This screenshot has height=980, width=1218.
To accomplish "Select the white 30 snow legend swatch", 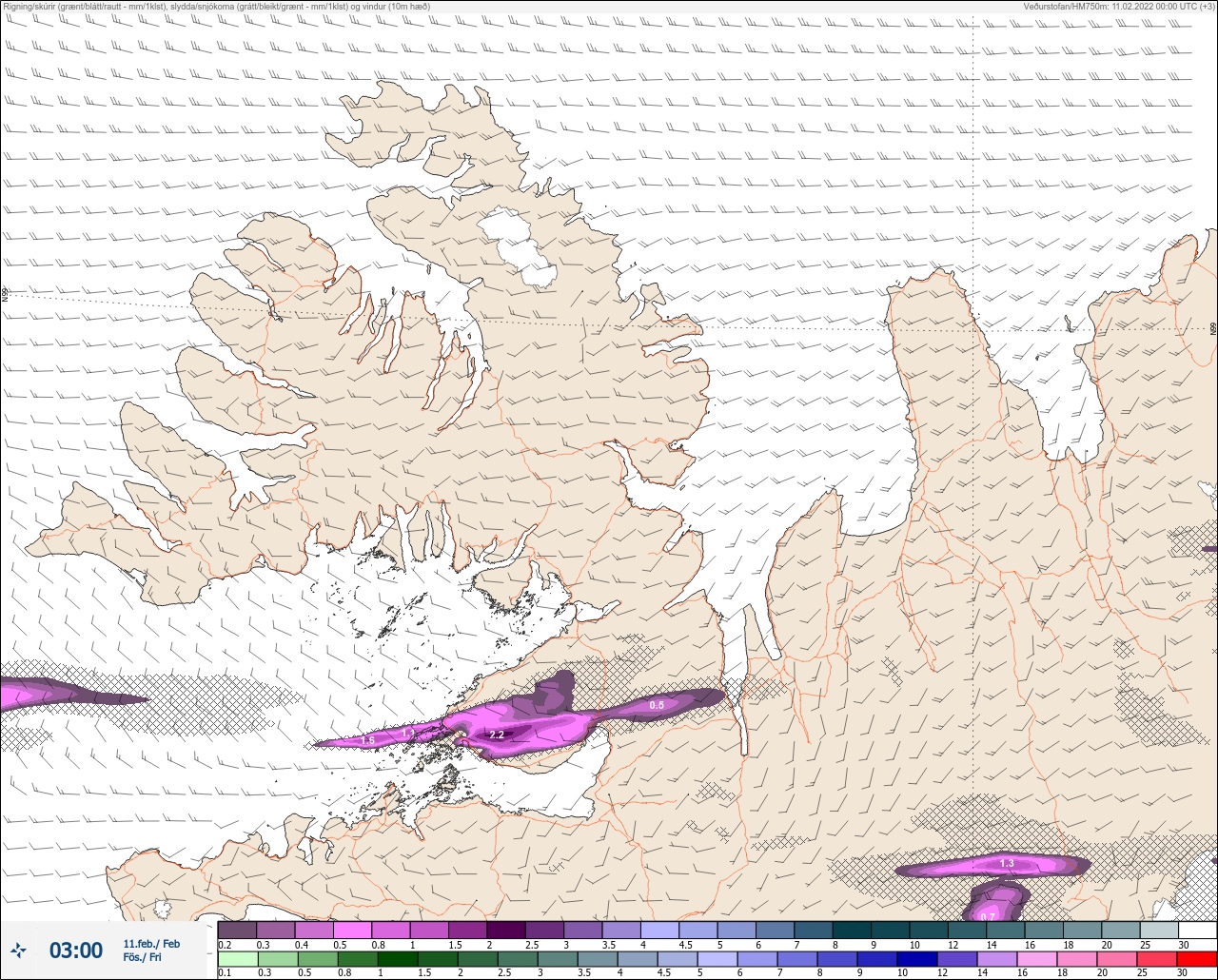I will [x=1197, y=930].
